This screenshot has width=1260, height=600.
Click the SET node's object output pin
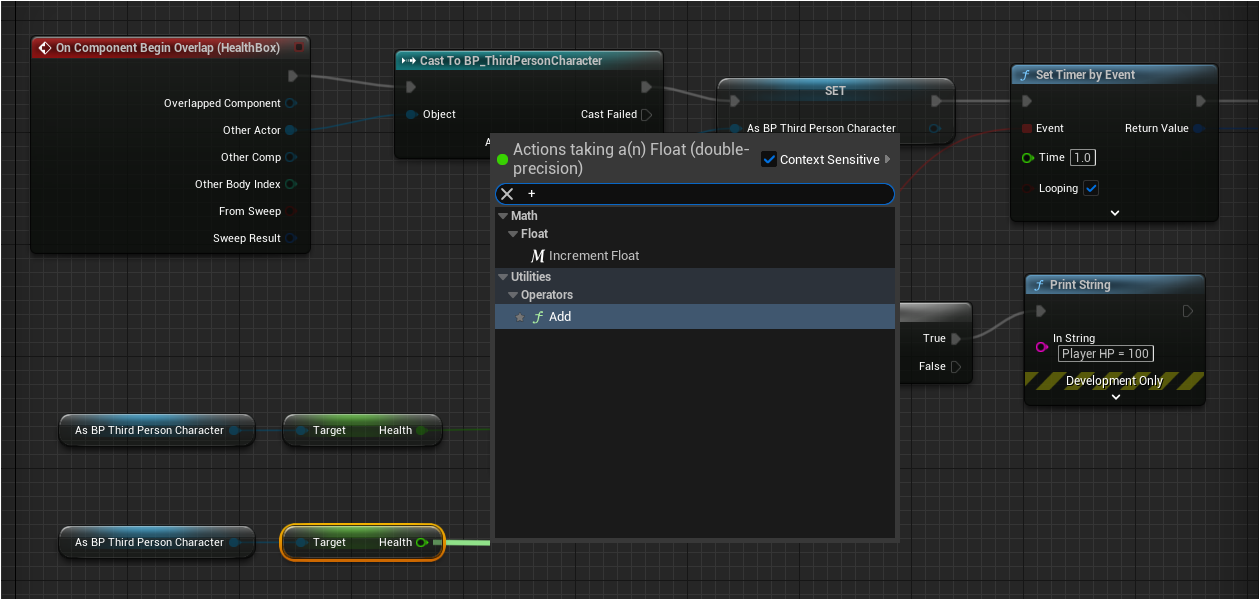935,128
